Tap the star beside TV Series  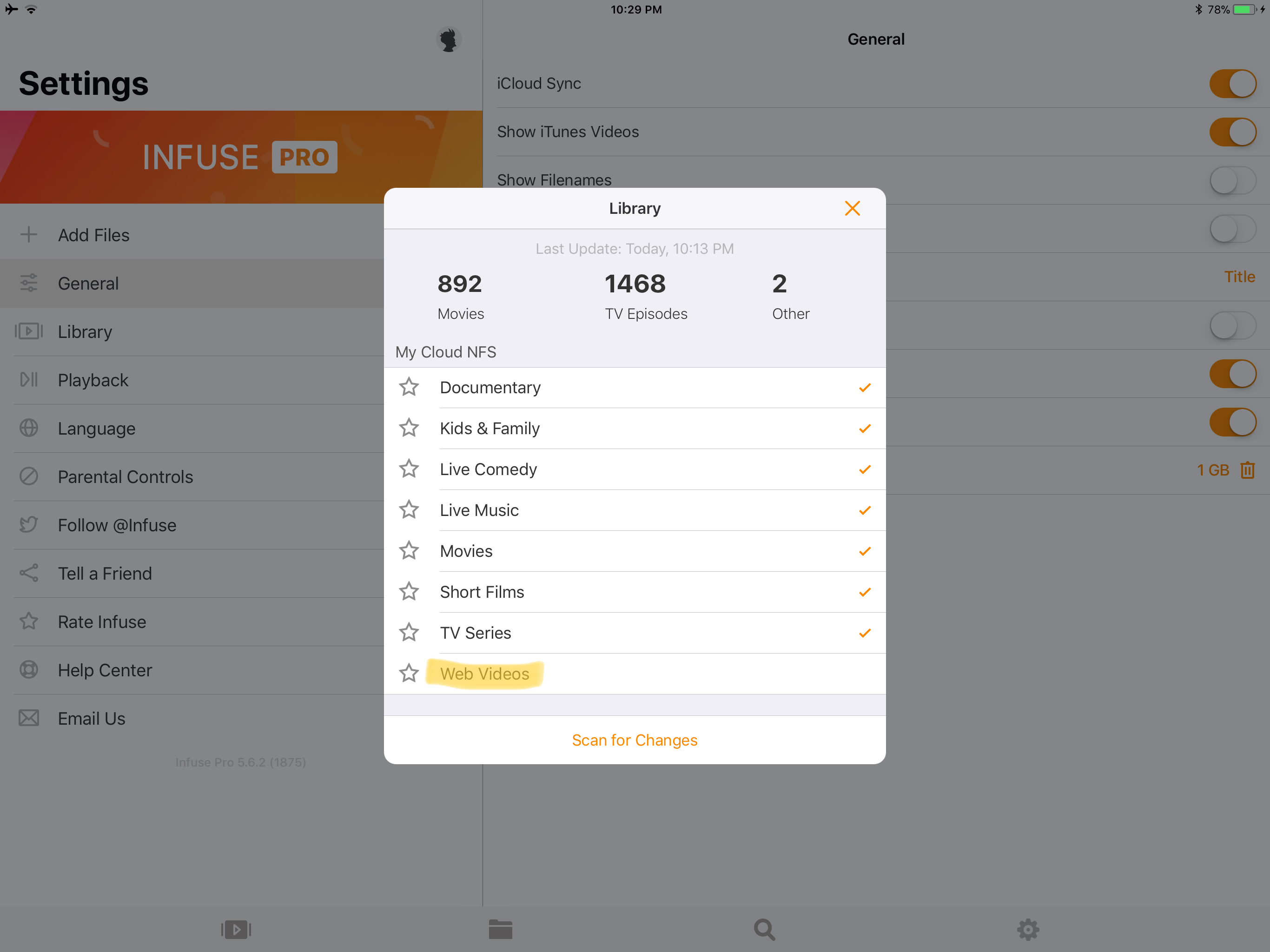pyautogui.click(x=409, y=633)
